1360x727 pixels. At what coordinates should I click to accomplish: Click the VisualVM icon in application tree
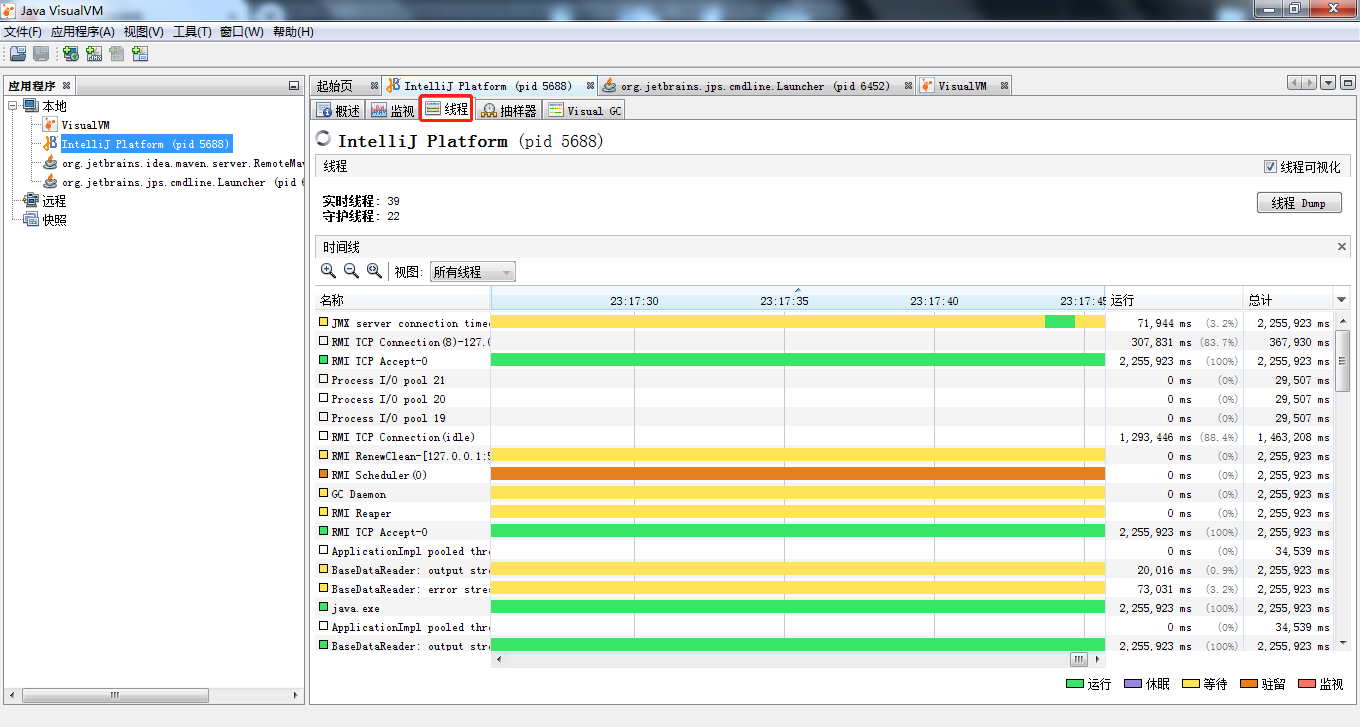click(x=50, y=125)
